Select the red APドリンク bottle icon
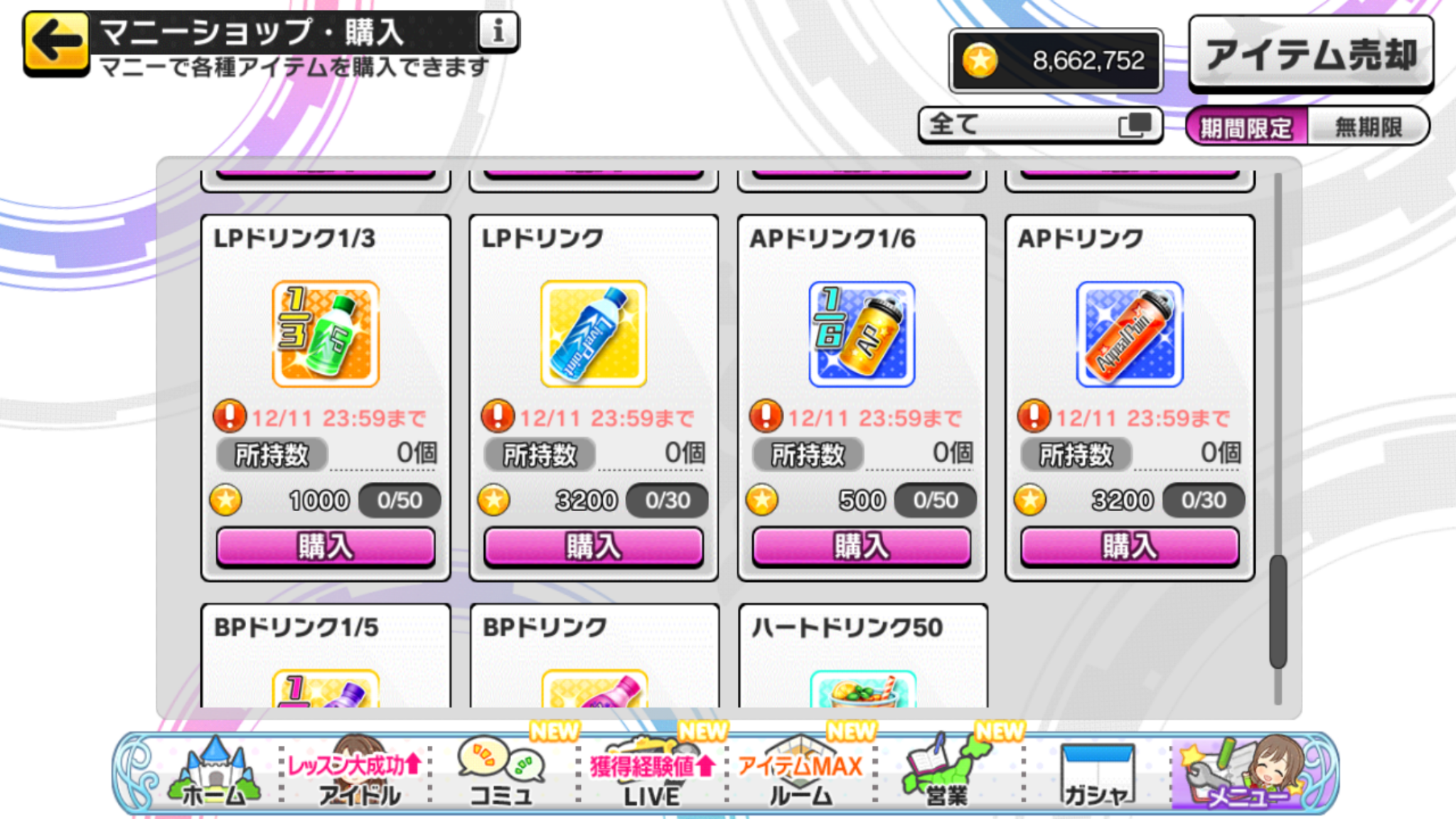The width and height of the screenshot is (1456, 819). coord(1130,334)
